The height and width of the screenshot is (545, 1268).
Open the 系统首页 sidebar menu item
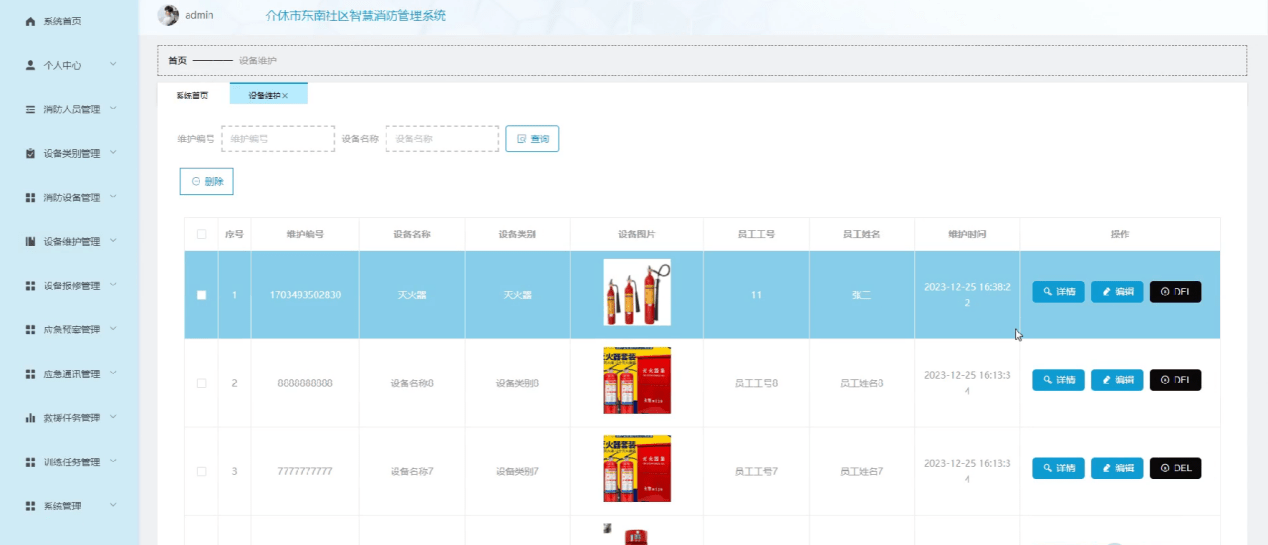[x=69, y=21]
